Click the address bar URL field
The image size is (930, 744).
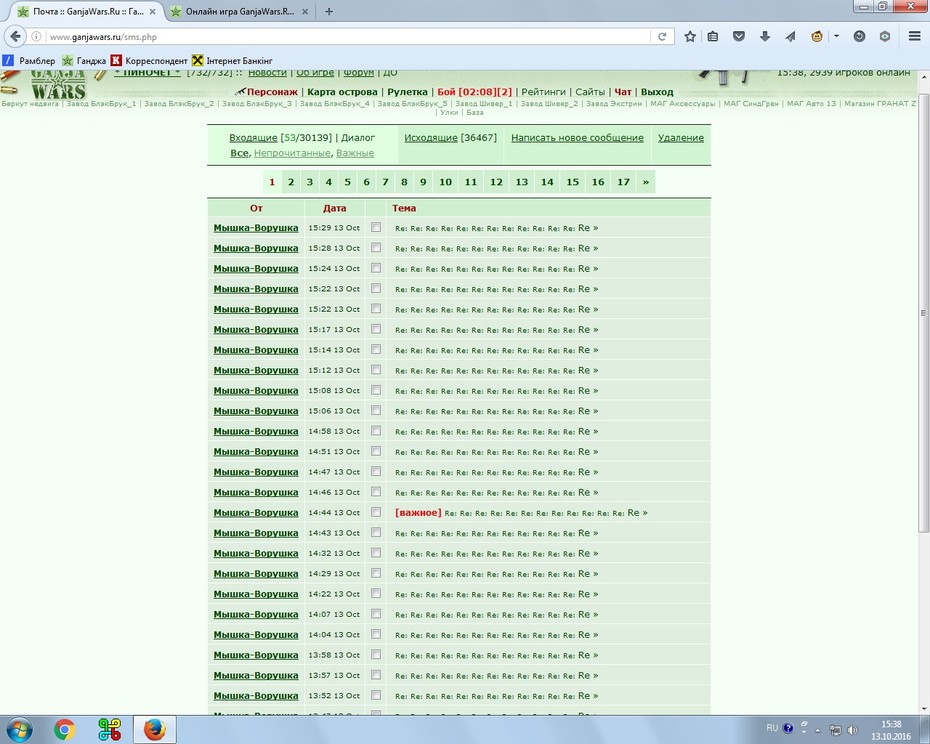tap(348, 37)
